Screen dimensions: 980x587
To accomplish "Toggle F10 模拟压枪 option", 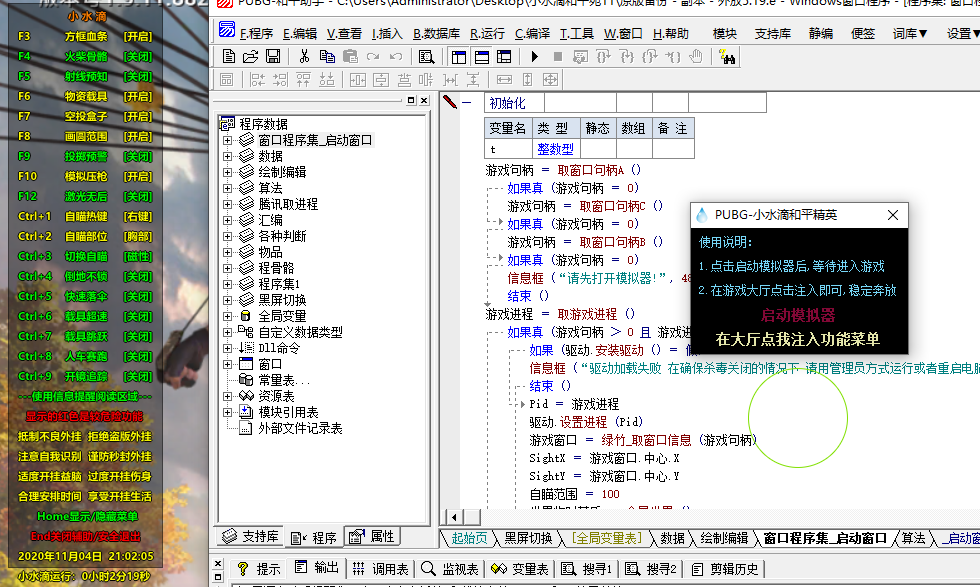I will [x=137, y=176].
